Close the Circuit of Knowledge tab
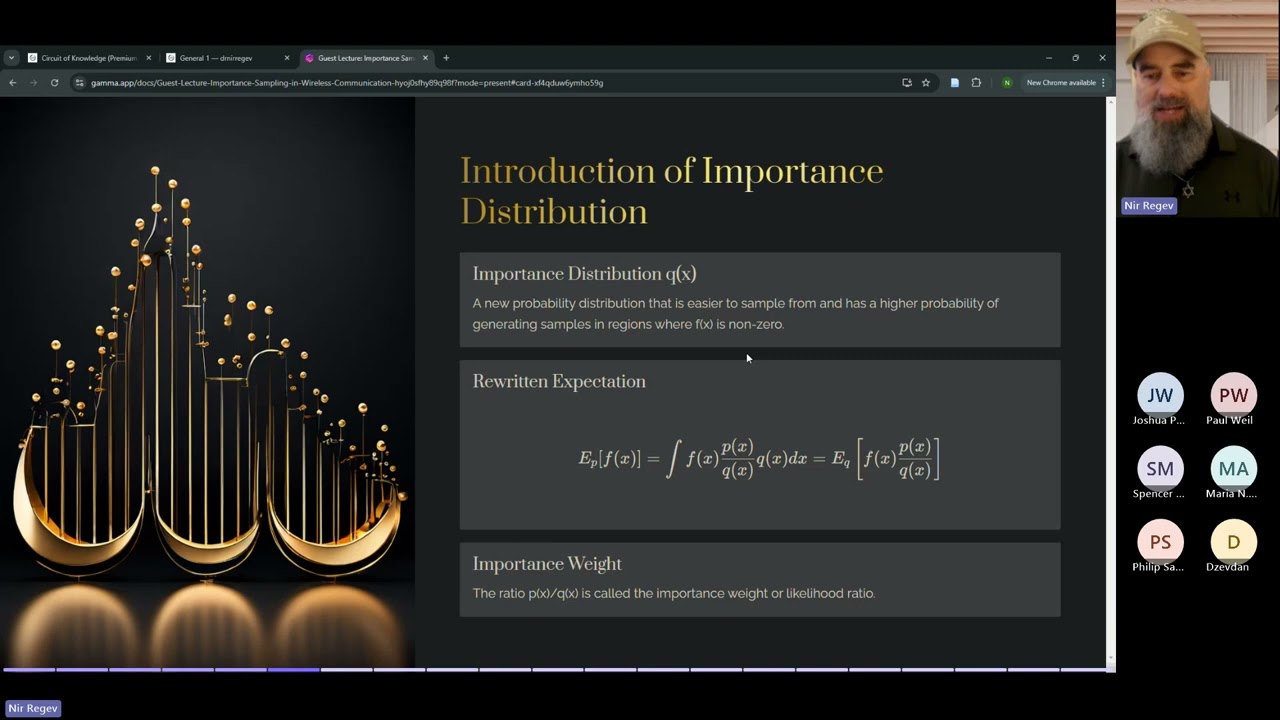The width and height of the screenshot is (1280, 720). [x=149, y=58]
